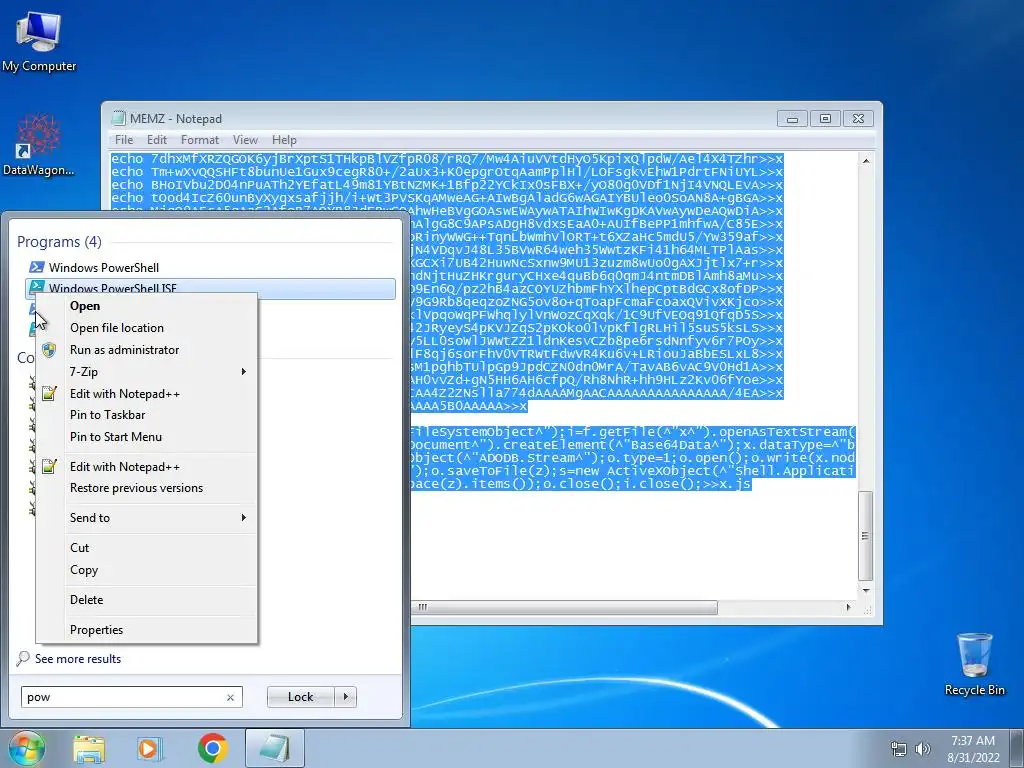This screenshot has width=1024, height=768.
Task: Launch File Explorer from the taskbar
Action: [x=89, y=748]
